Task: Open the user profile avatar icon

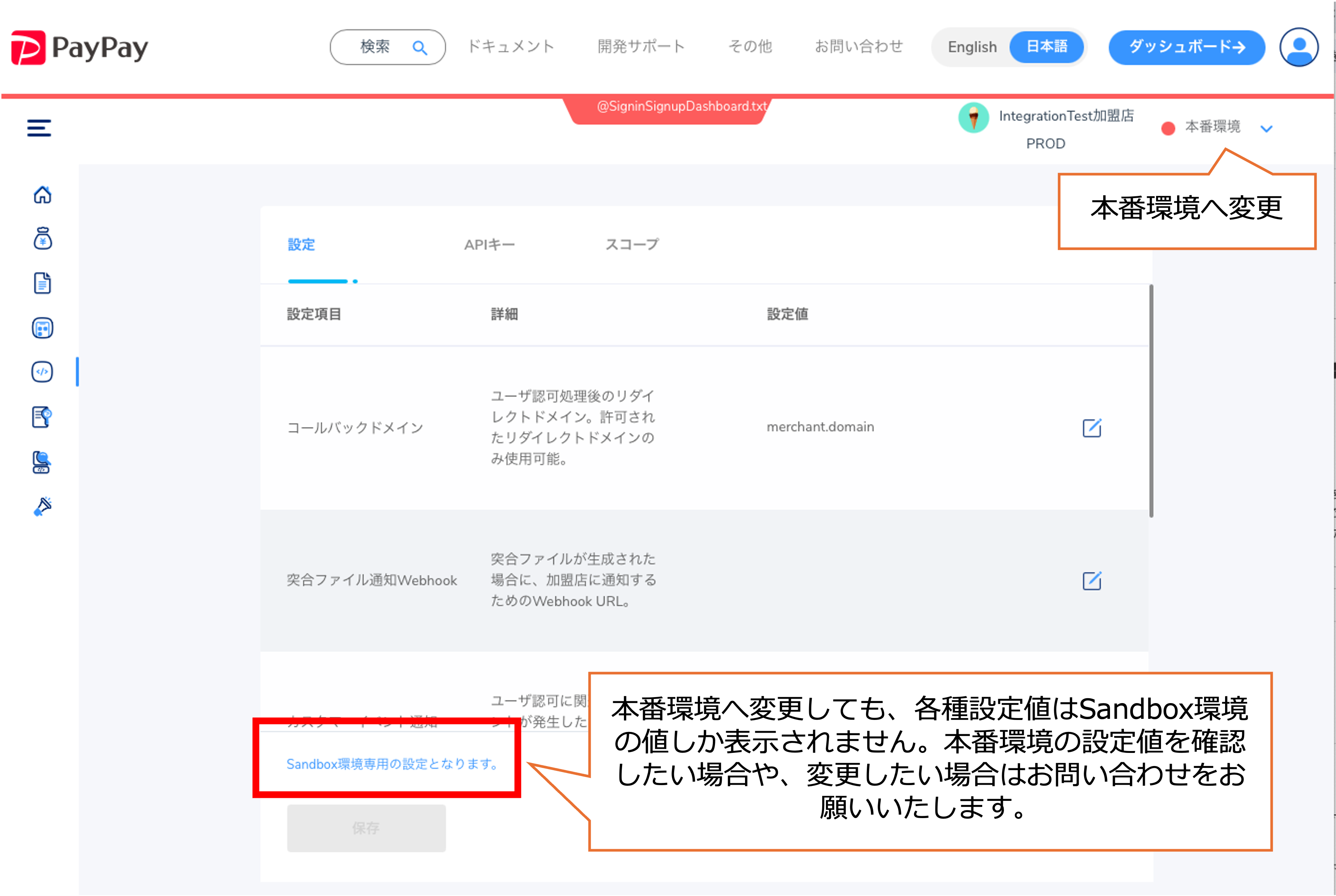Action: click(x=1299, y=48)
